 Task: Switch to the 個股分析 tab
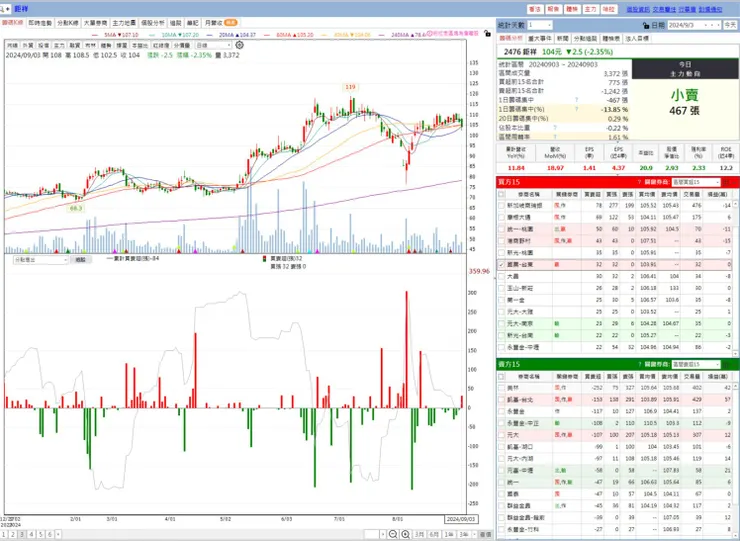click(x=152, y=23)
